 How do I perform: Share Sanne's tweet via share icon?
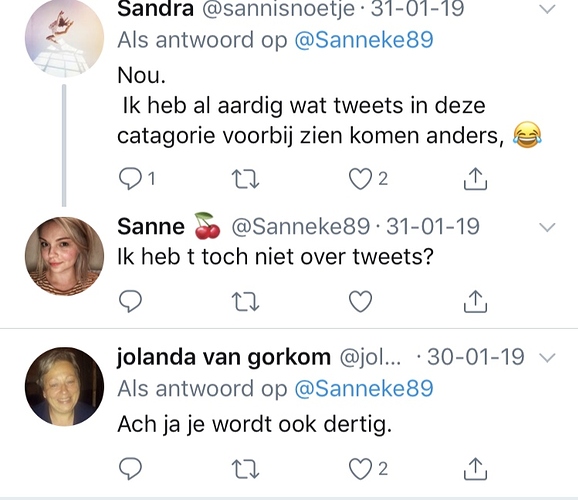(x=475, y=301)
